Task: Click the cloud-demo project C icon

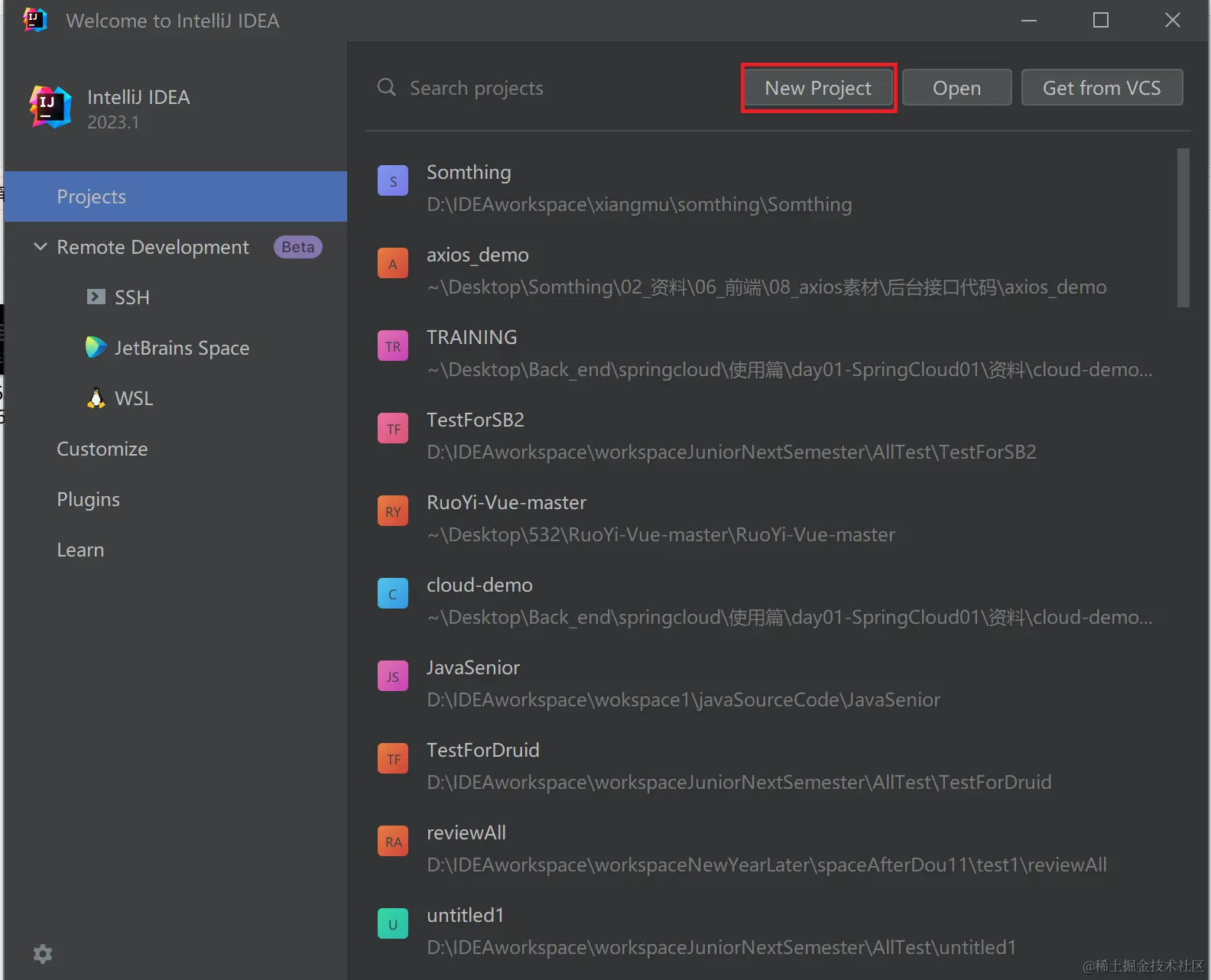Action: [x=393, y=593]
